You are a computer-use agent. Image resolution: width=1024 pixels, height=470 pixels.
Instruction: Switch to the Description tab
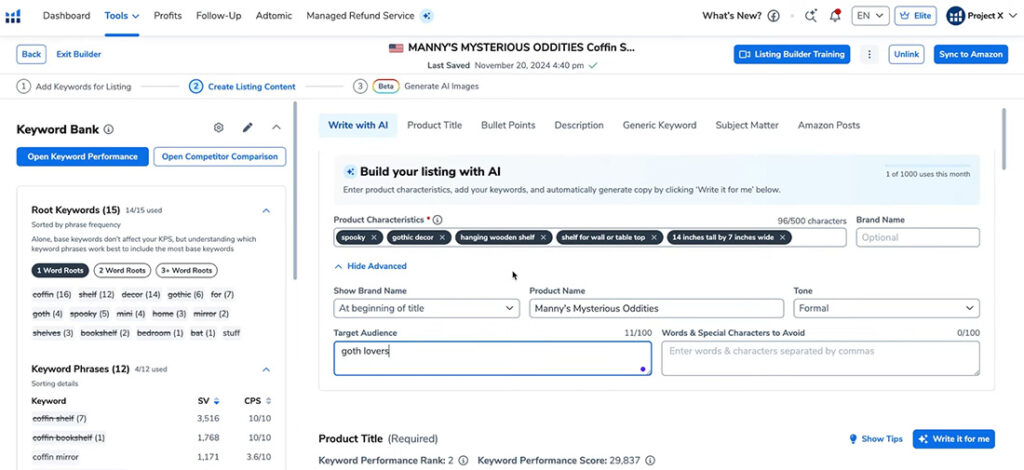(x=579, y=125)
